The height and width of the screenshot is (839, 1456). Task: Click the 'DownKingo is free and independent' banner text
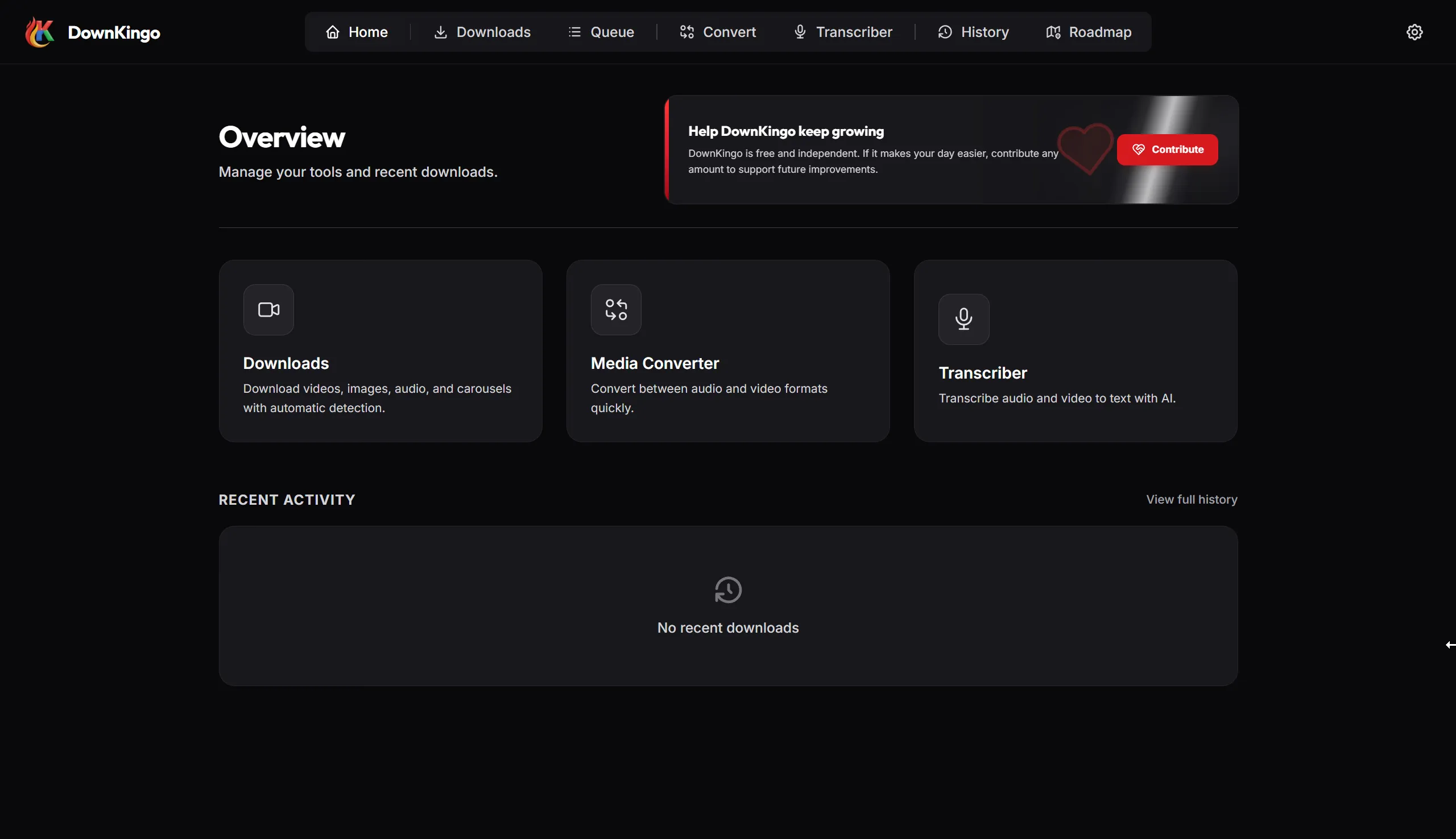[x=873, y=161]
